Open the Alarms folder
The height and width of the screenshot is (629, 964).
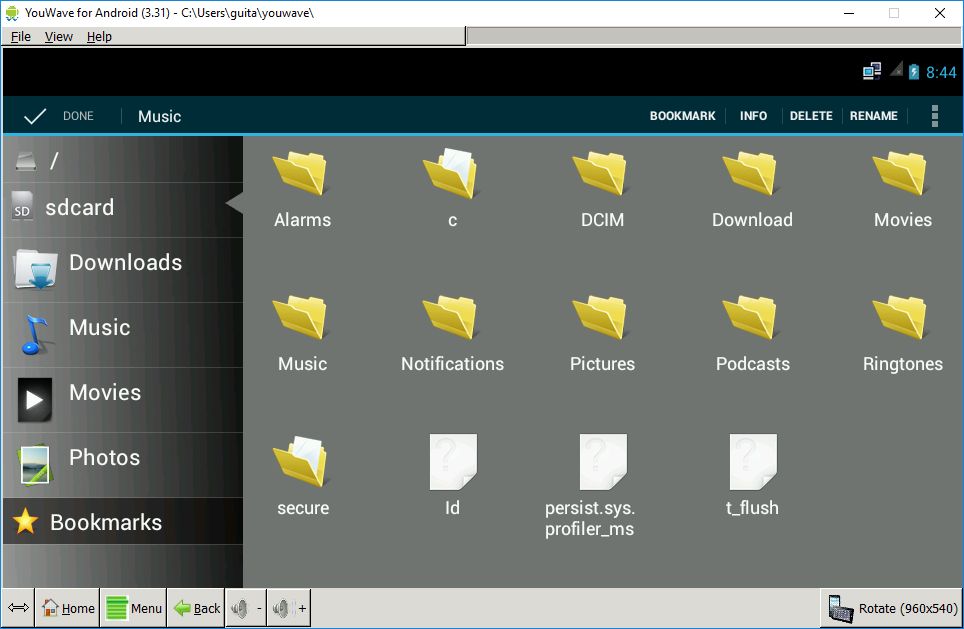pos(301,180)
